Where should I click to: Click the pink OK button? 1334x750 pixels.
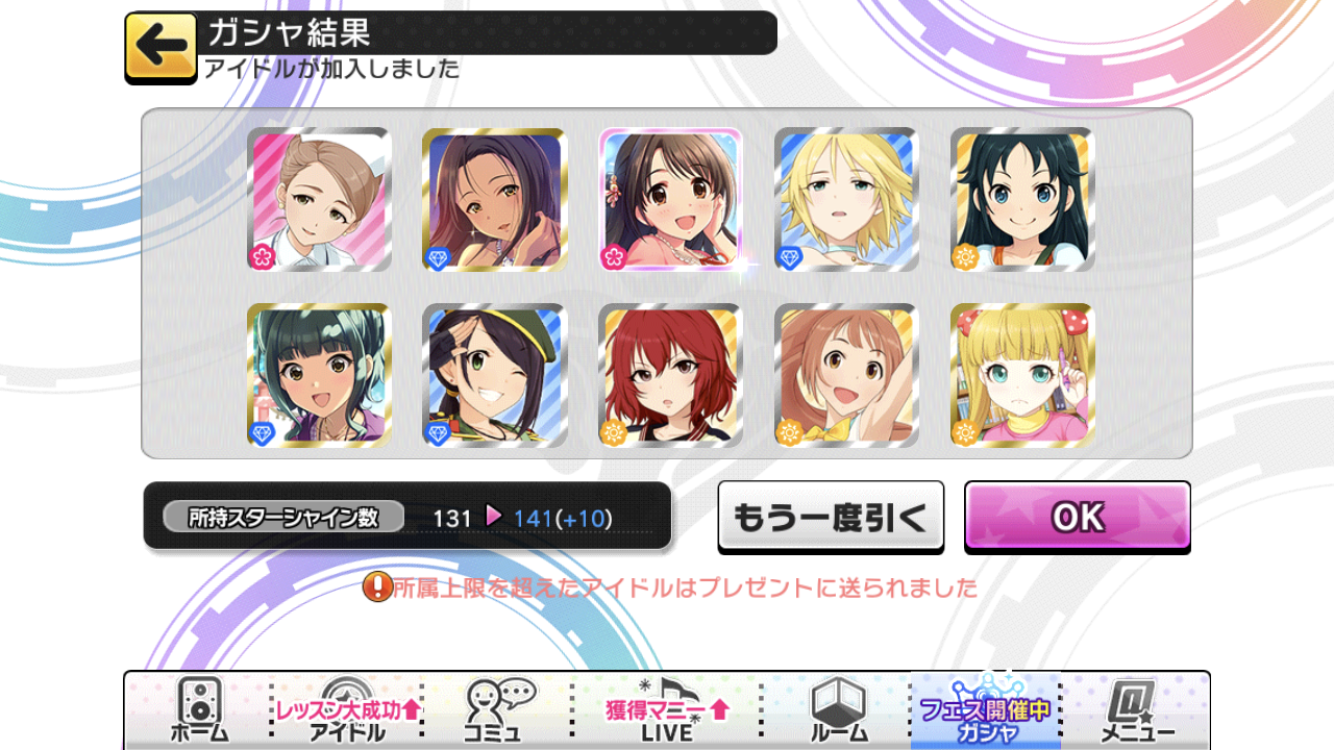point(1077,516)
